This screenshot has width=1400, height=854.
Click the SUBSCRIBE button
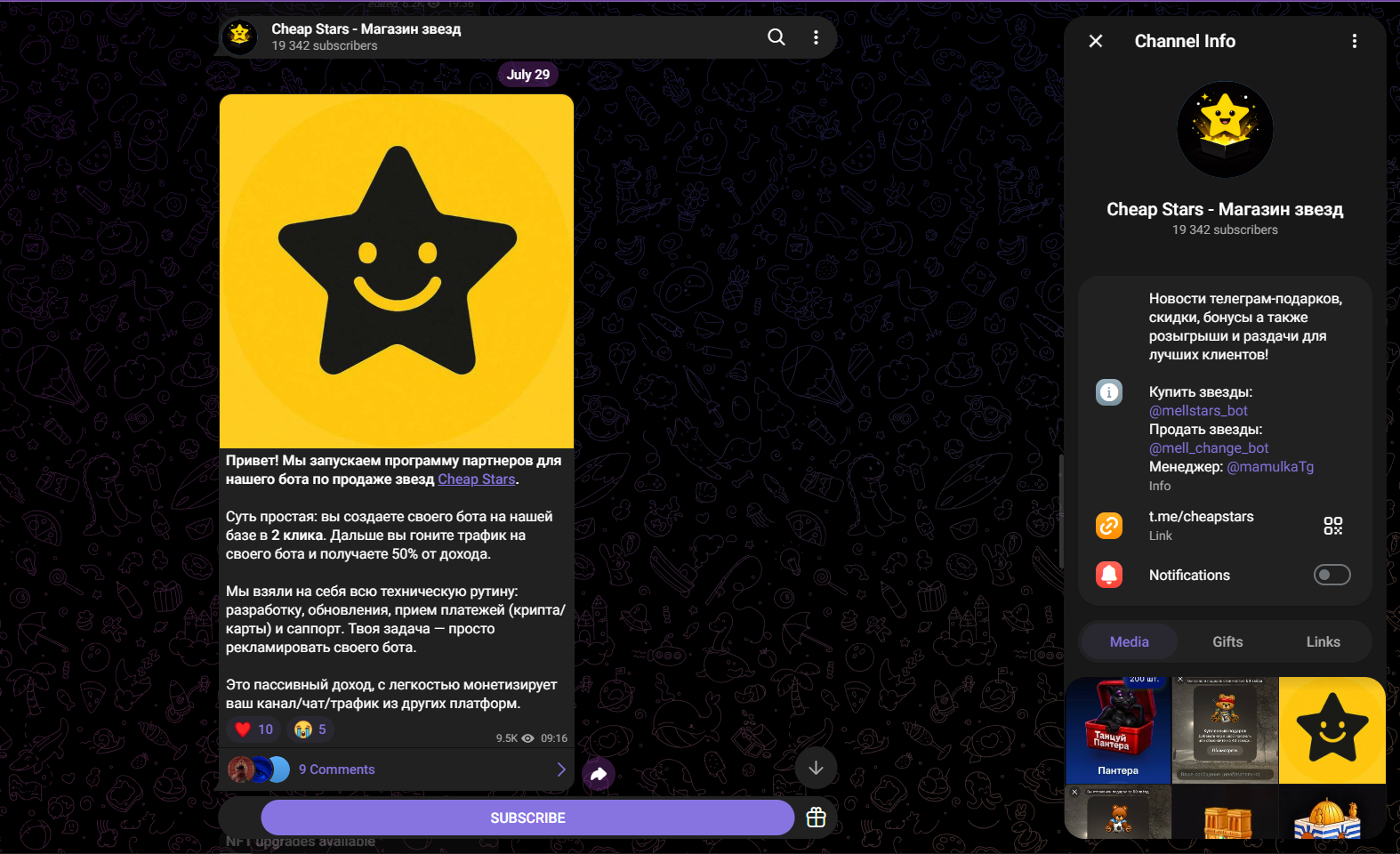pos(527,818)
